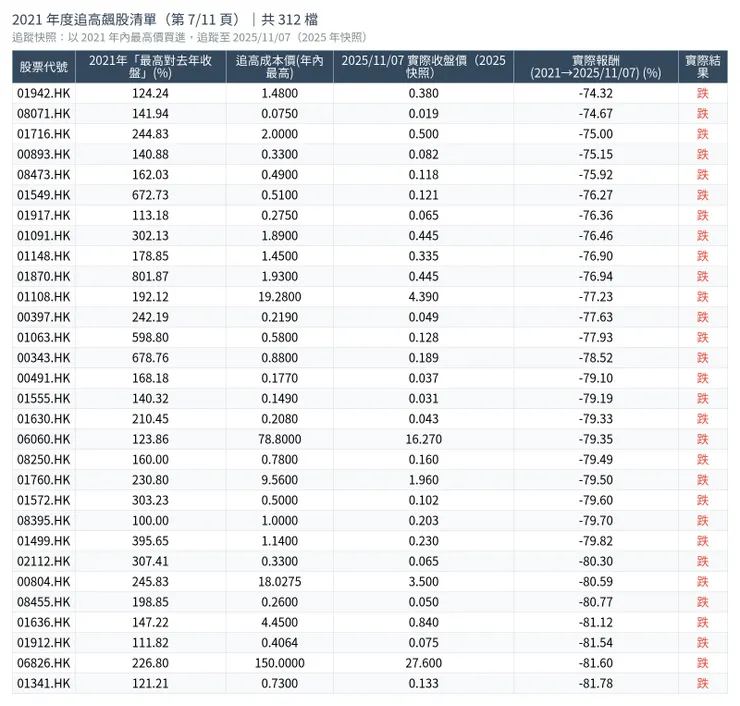Select the 0.1770 cost price cell
Viewport: 740px width, 706px height.
click(x=279, y=378)
